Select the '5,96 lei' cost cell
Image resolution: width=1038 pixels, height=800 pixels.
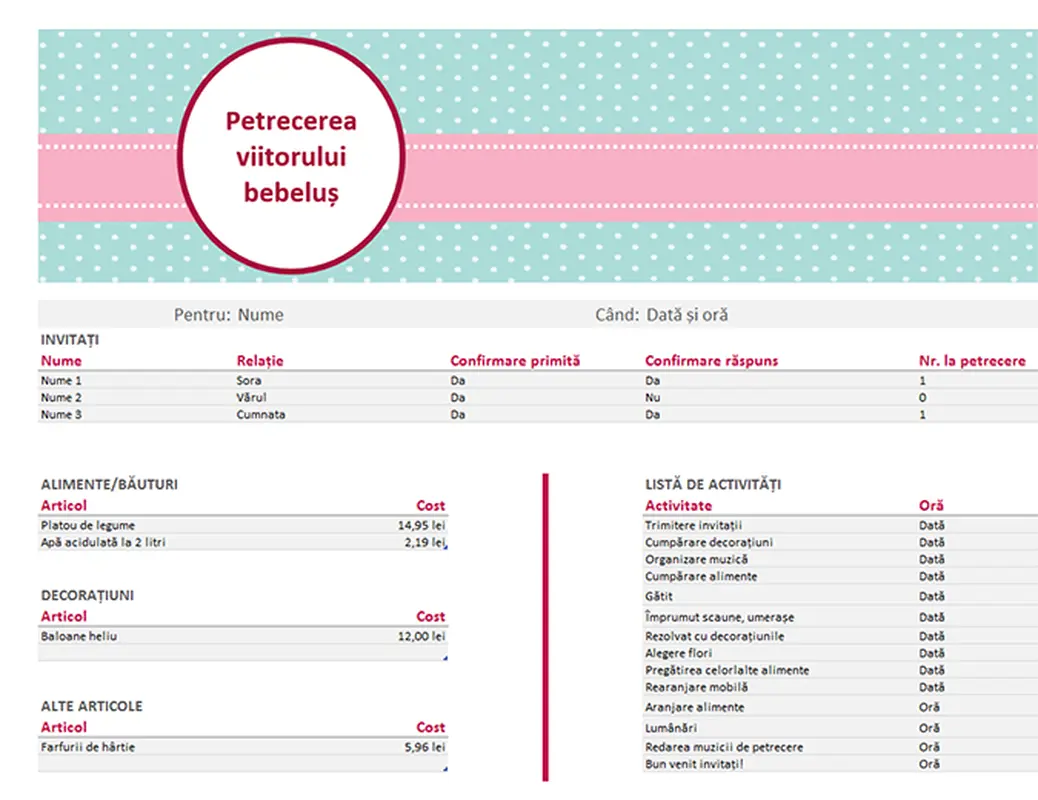[424, 747]
